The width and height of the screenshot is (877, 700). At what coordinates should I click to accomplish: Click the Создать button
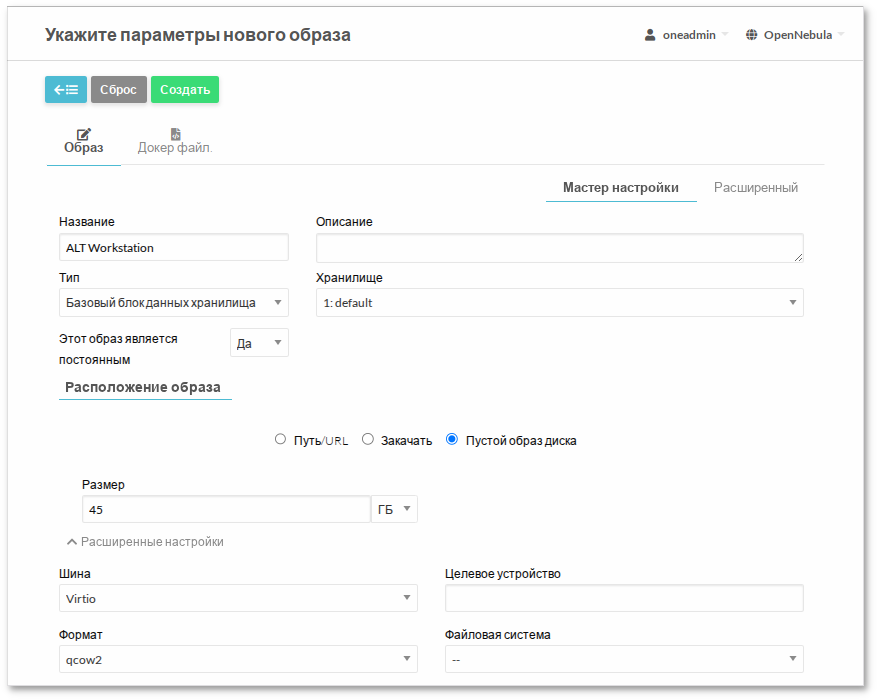pyautogui.click(x=184, y=89)
